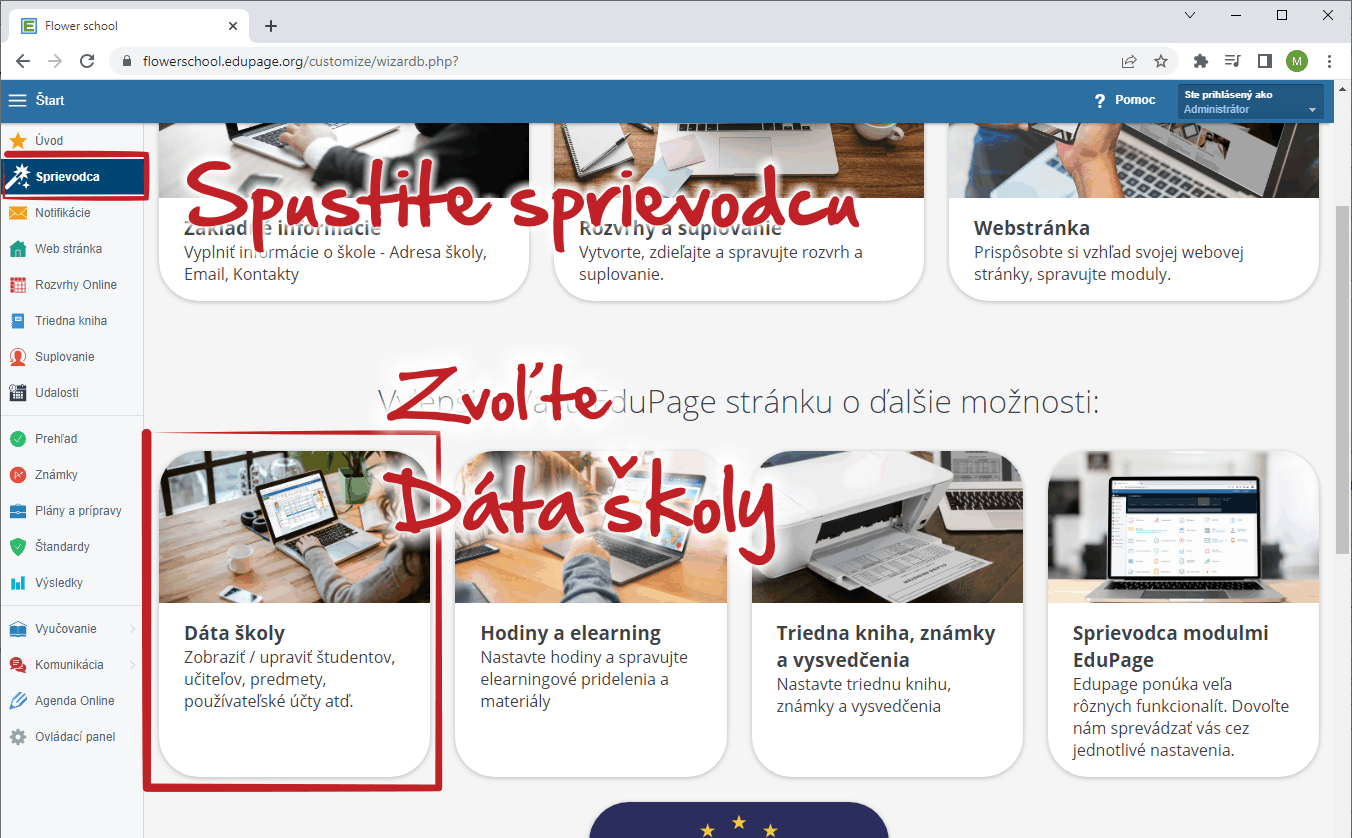This screenshot has width=1352, height=838.
Task: Click the Ovládací panel gear icon
Action: [x=18, y=737]
